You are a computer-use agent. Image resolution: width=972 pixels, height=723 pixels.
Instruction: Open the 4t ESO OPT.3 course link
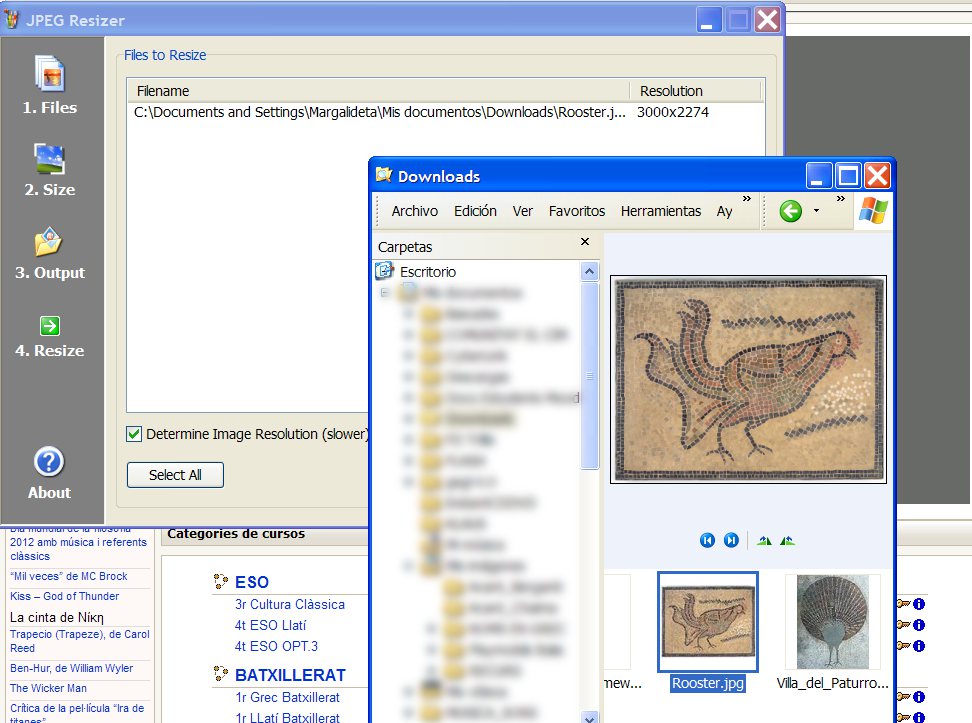[276, 646]
